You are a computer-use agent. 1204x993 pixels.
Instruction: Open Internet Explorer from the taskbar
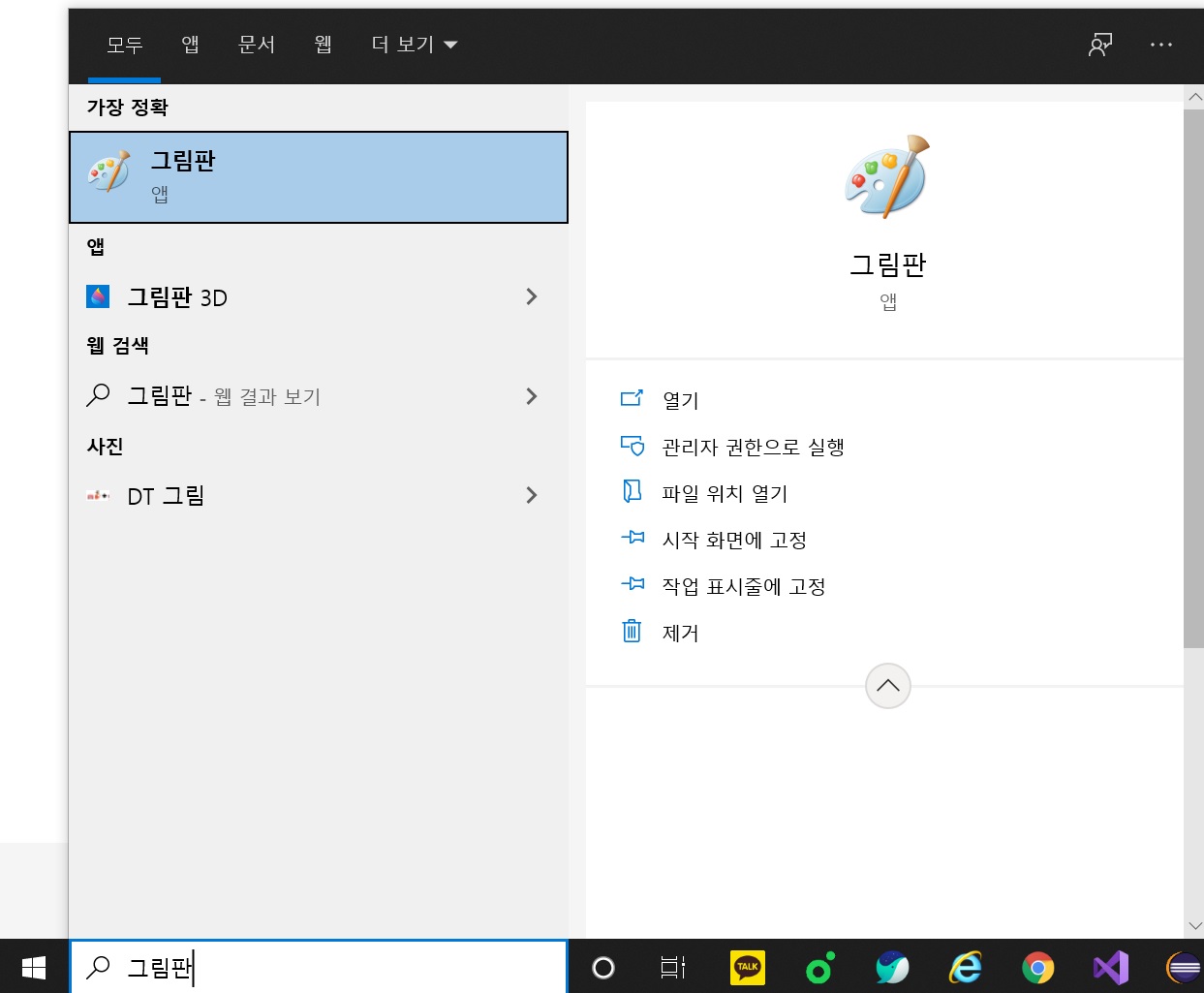(966, 967)
